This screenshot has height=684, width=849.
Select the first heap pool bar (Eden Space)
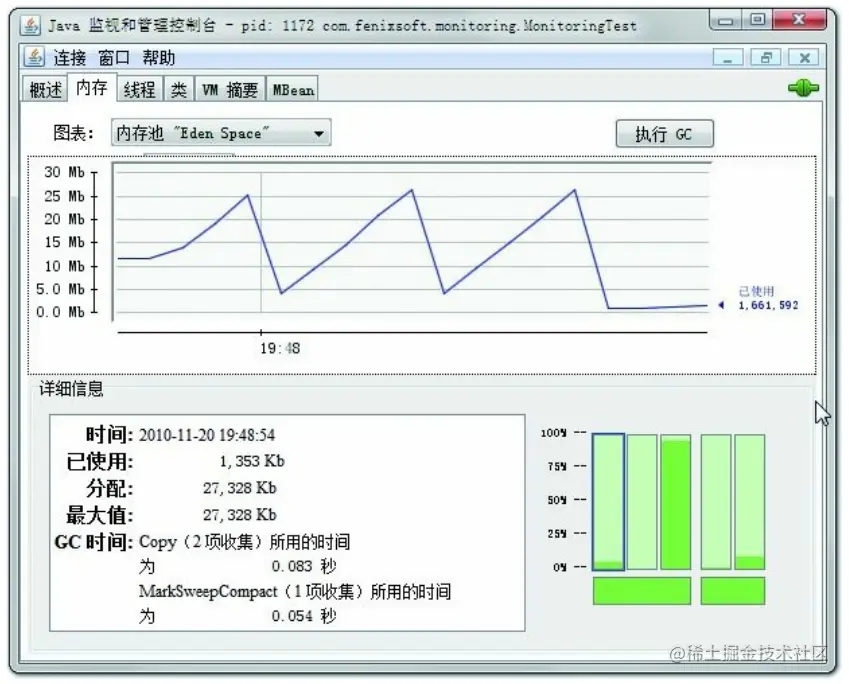[608, 501]
